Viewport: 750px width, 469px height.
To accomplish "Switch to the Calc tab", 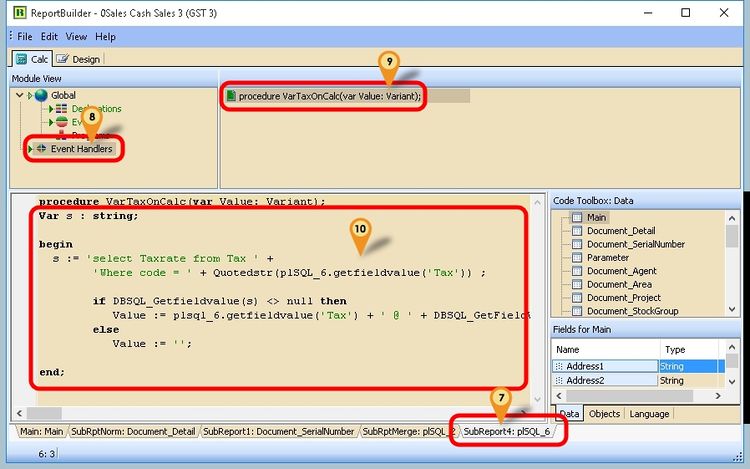I will point(32,59).
